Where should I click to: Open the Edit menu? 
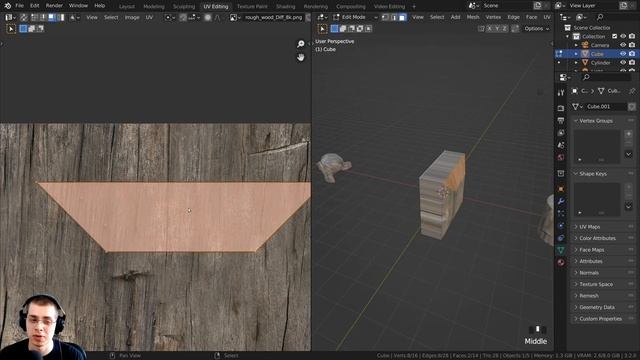point(35,6)
